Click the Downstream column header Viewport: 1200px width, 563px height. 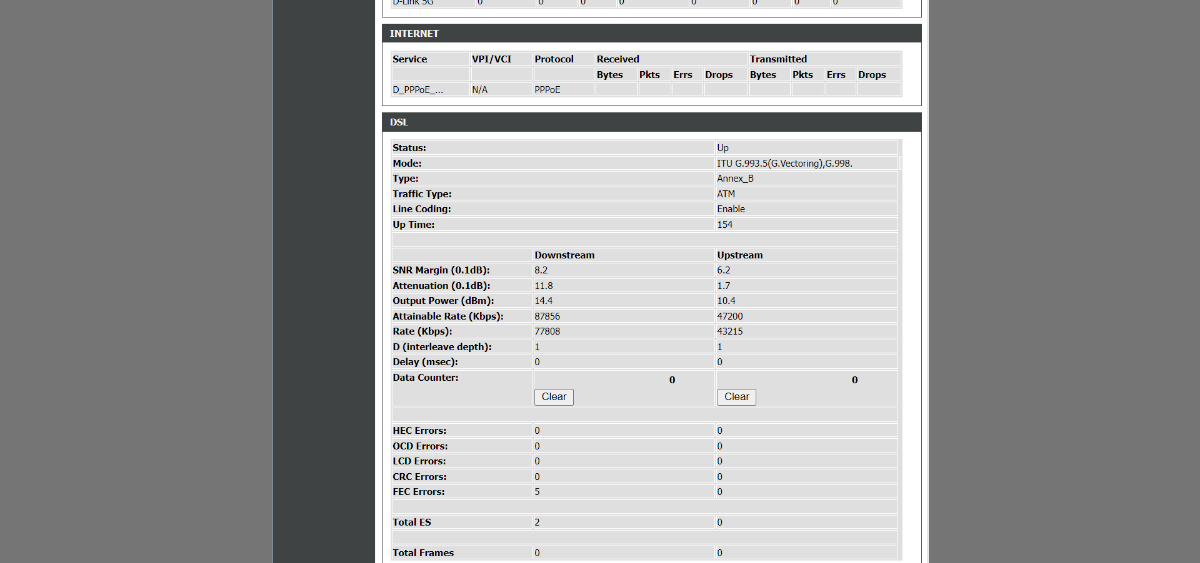tap(564, 255)
